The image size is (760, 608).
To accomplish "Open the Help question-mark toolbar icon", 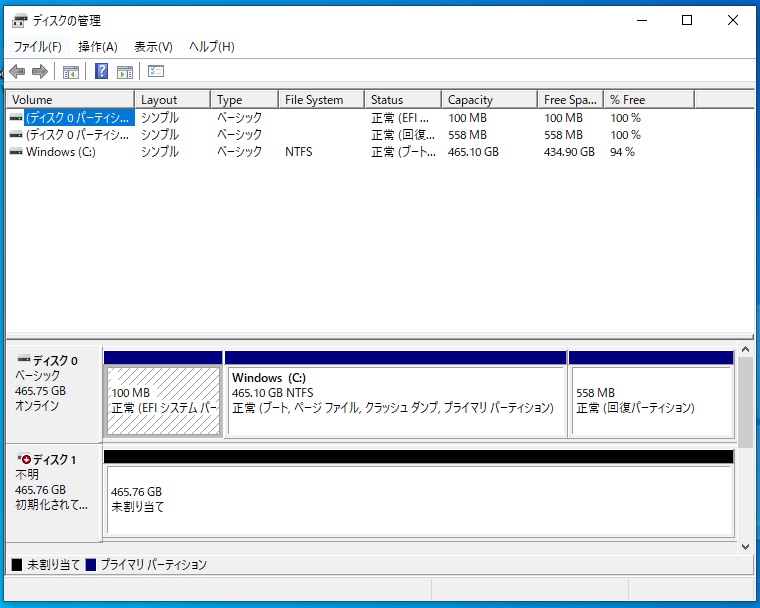I will click(101, 71).
